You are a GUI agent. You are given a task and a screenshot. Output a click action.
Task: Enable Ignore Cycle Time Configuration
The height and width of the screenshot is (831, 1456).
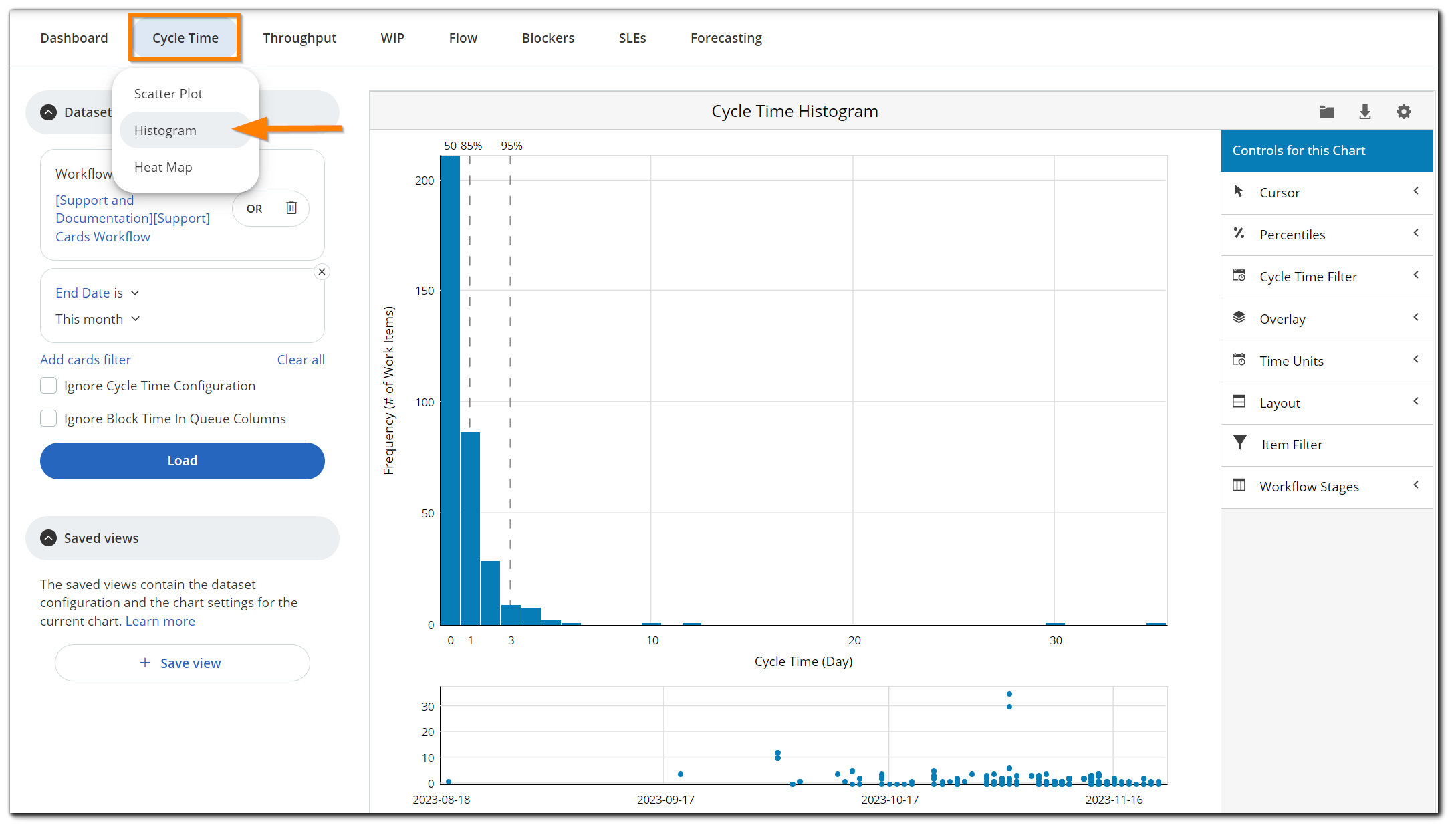[48, 386]
